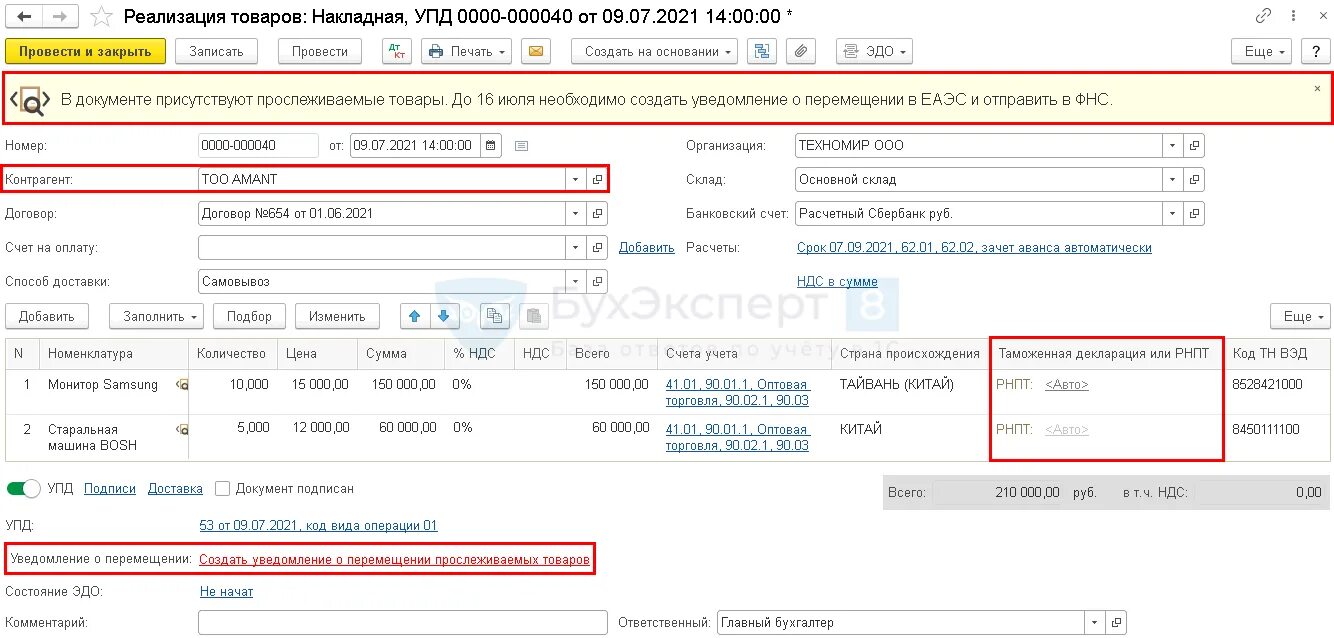
Task: Expand the Счет на оплату dropdown
Action: pyautogui.click(x=575, y=247)
